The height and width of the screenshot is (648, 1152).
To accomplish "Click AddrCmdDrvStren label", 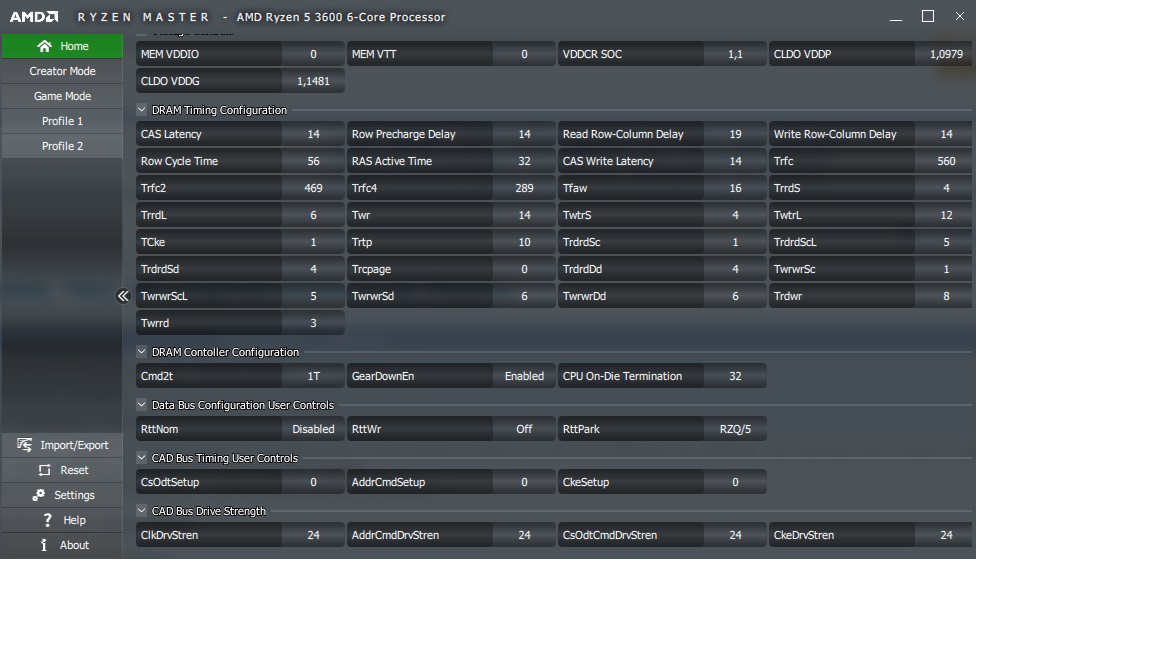I will point(395,536).
